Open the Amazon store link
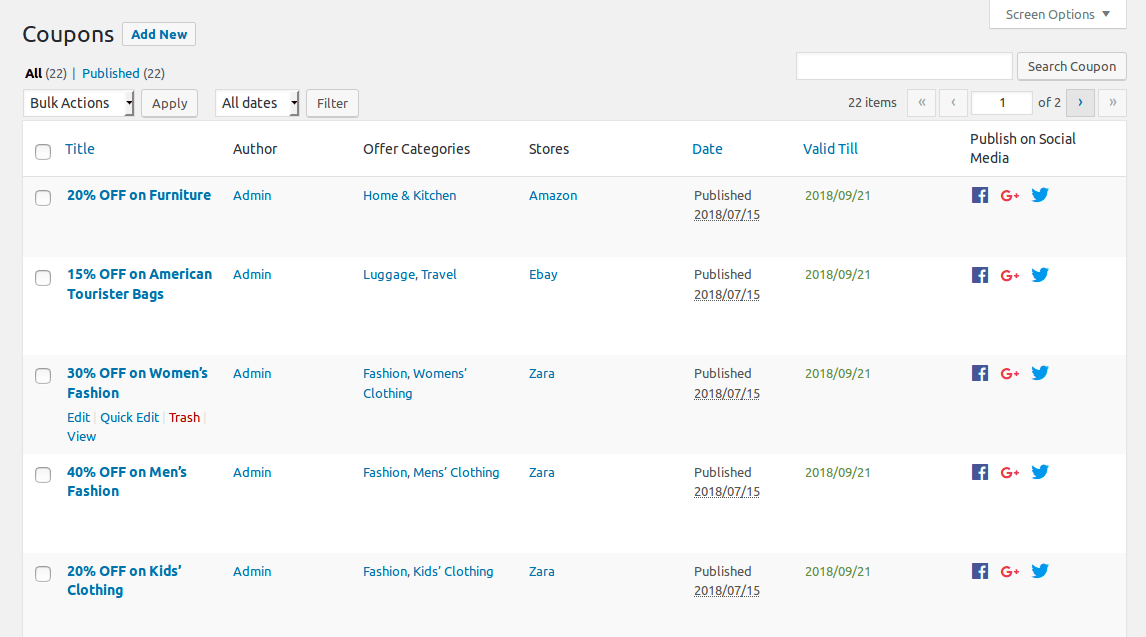The height and width of the screenshot is (637, 1146). (553, 195)
